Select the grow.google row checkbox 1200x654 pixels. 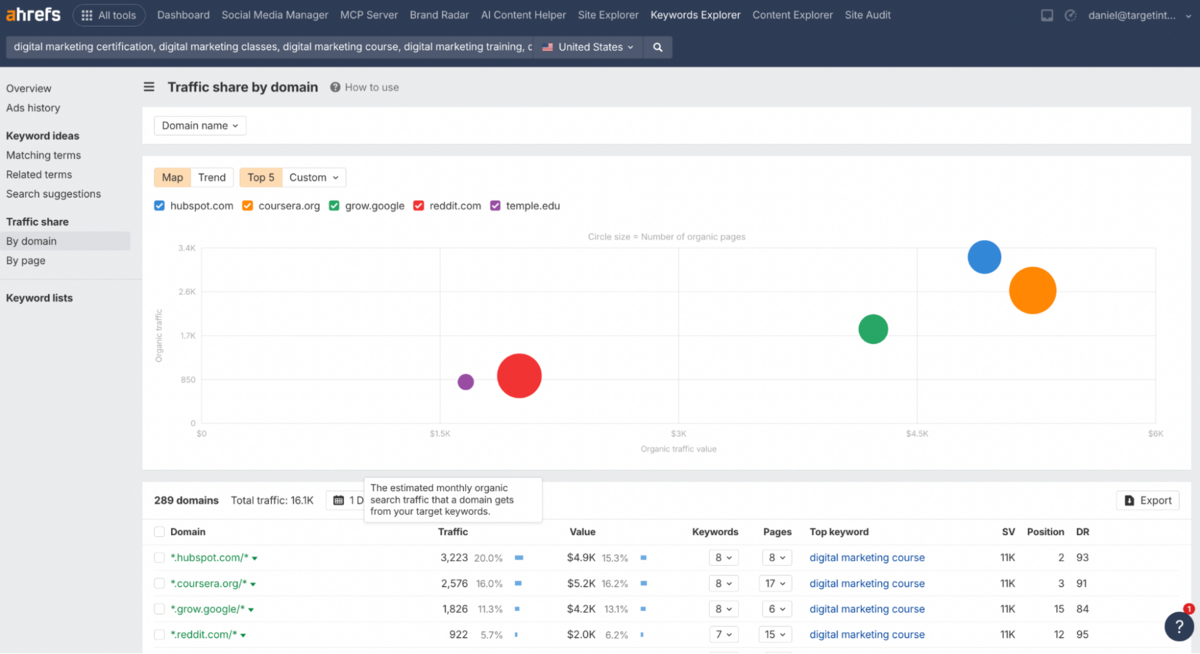(160, 609)
